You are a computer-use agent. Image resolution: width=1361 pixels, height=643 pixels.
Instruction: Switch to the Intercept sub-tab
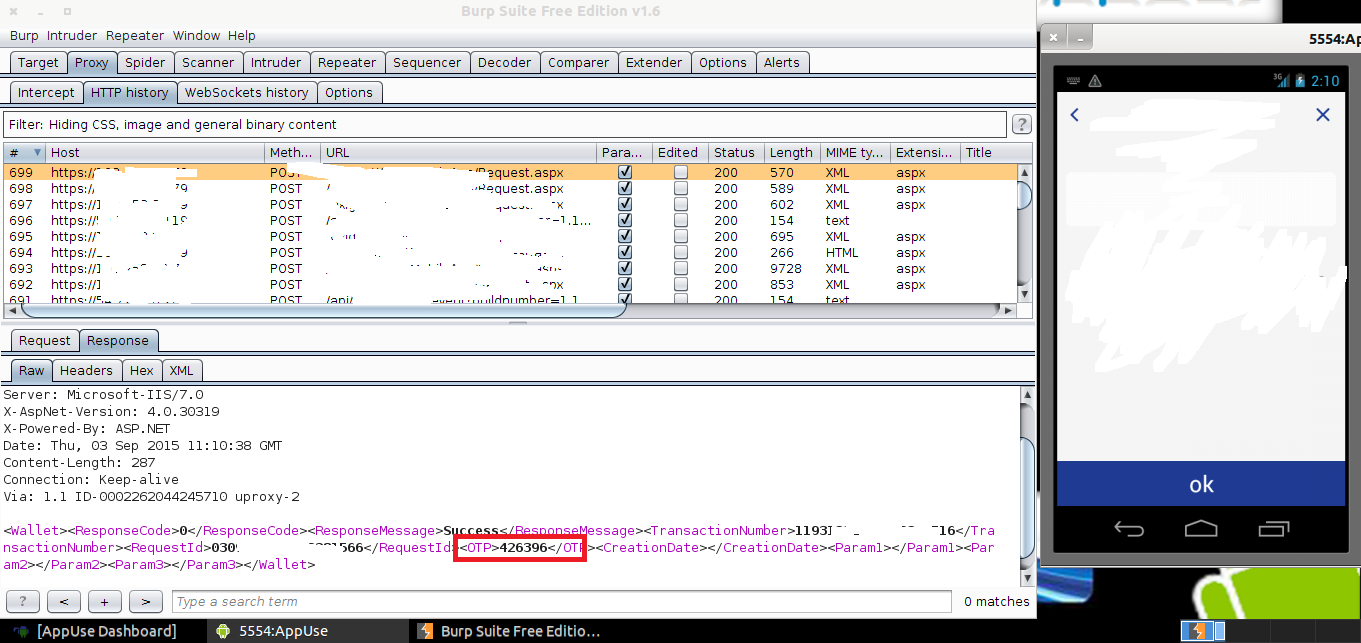46,92
